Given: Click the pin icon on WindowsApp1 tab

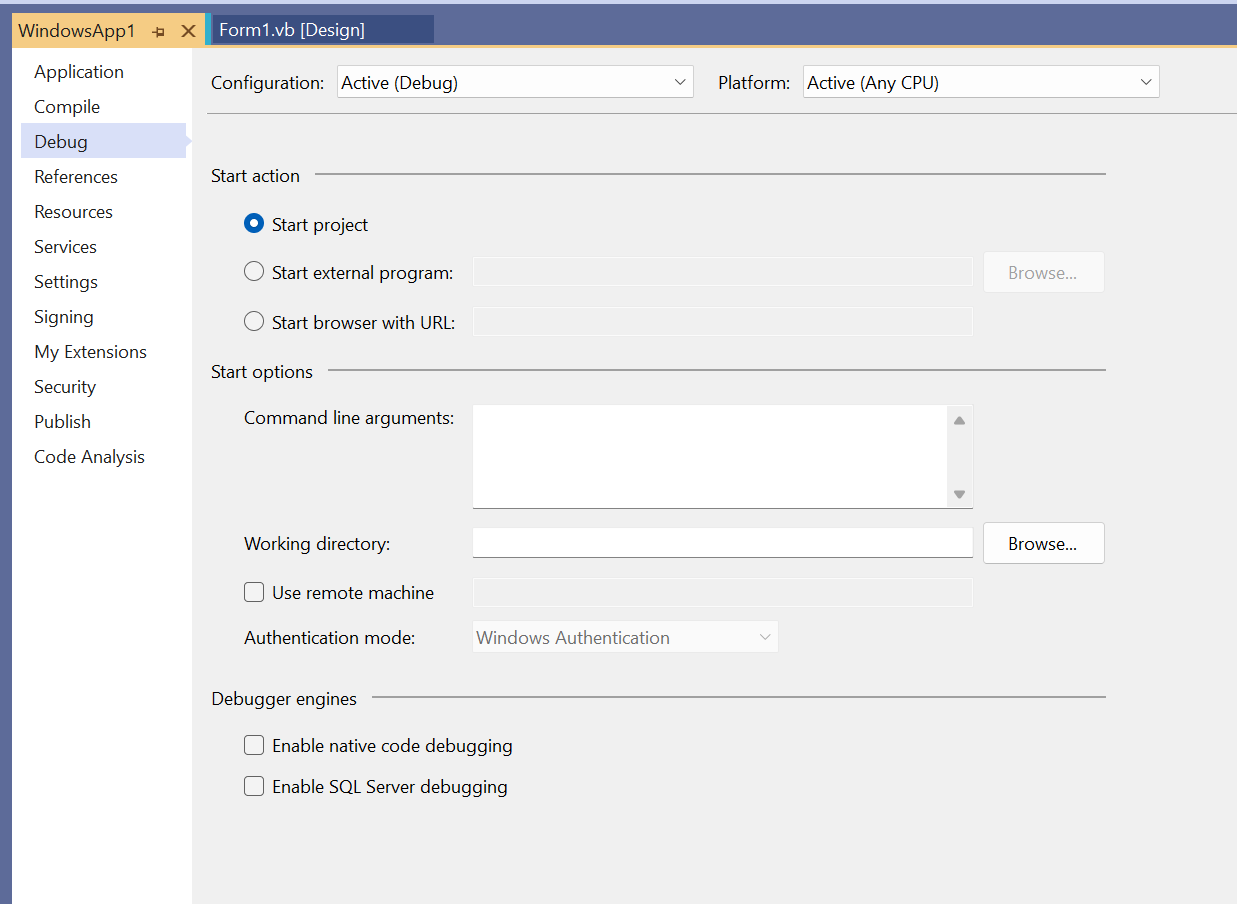Looking at the screenshot, I should pos(158,31).
